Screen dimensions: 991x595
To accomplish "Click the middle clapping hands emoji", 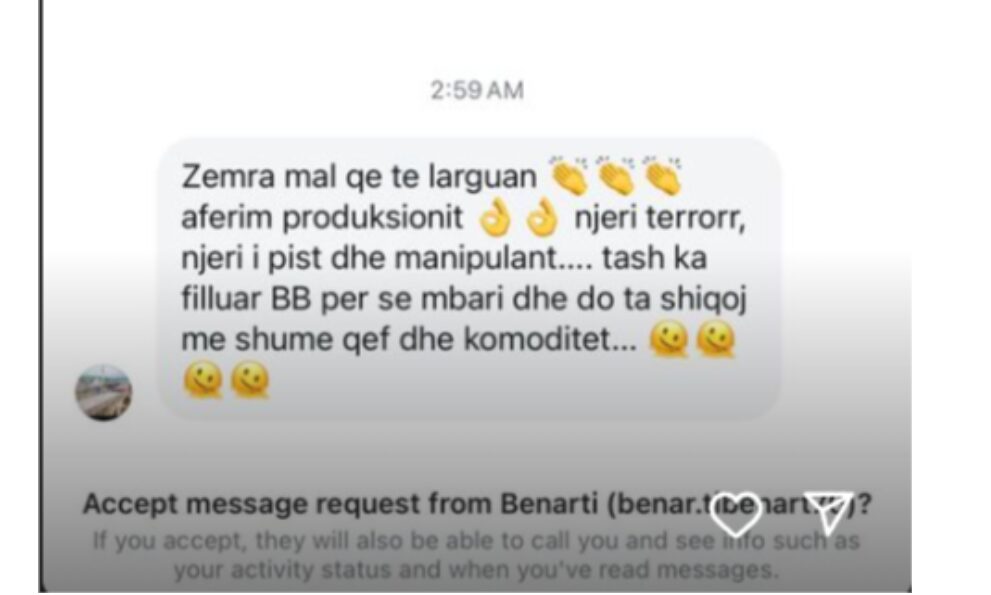I will (x=615, y=175).
